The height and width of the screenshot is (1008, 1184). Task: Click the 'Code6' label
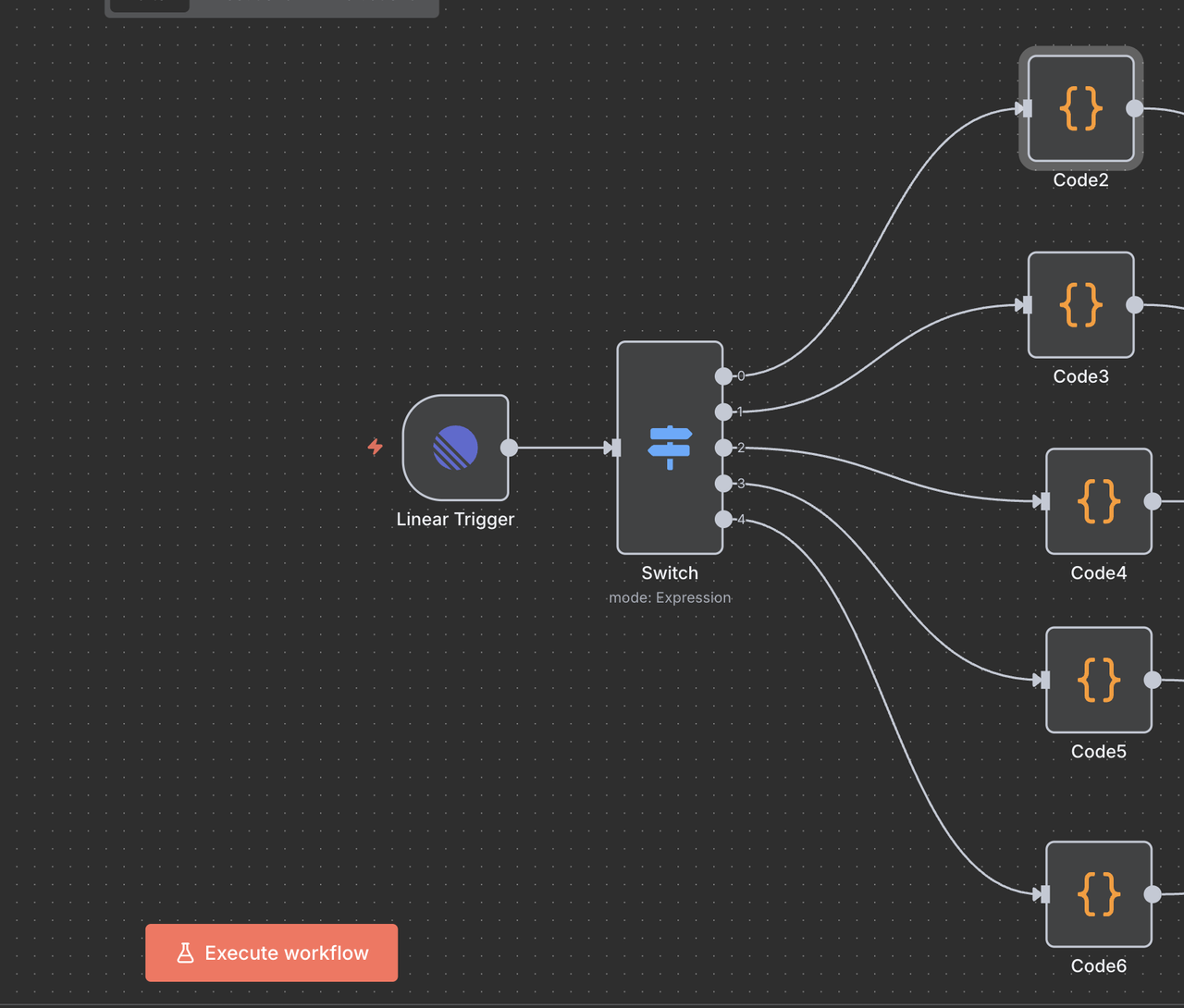[1099, 966]
